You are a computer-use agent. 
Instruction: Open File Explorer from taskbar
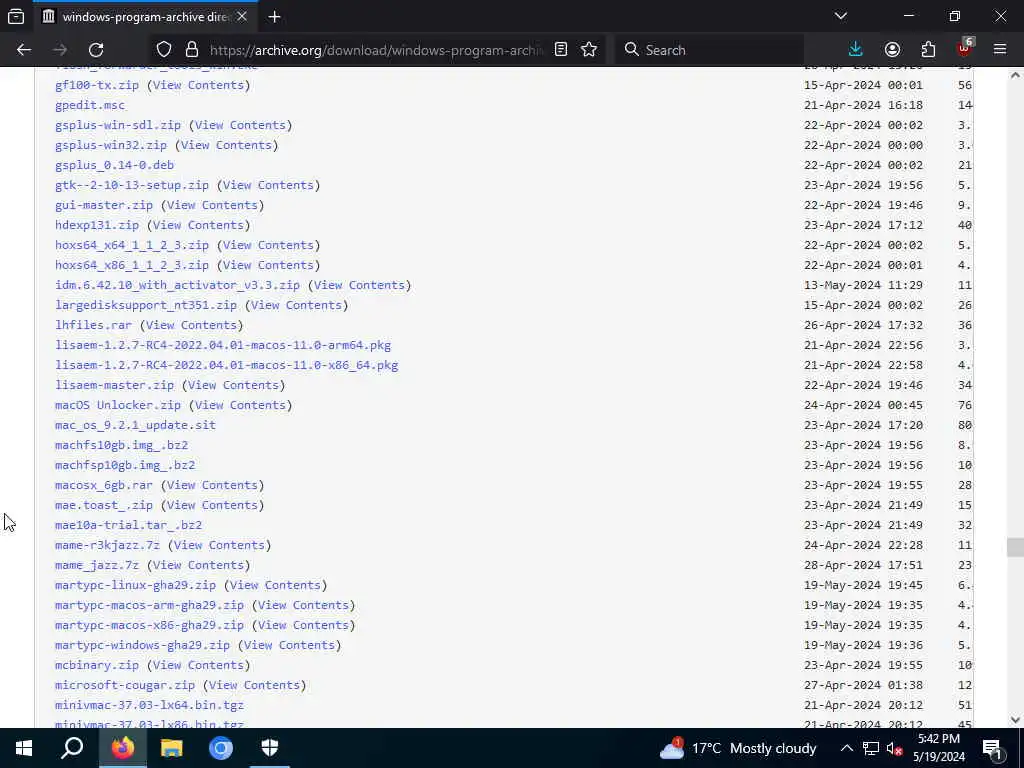(x=172, y=748)
